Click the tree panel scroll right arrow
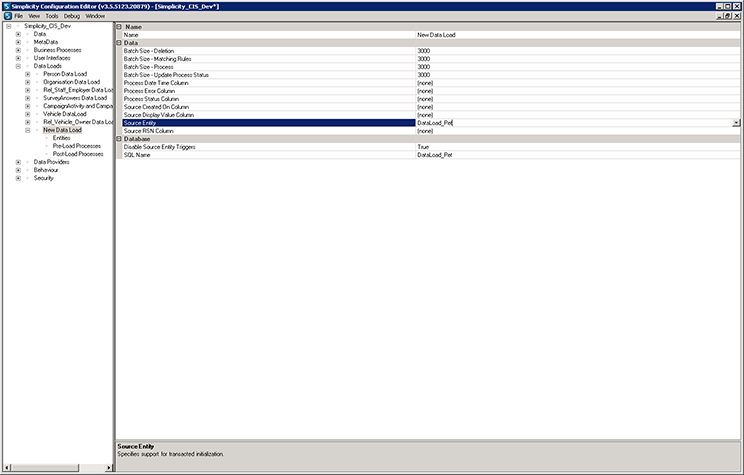 pos(109,468)
